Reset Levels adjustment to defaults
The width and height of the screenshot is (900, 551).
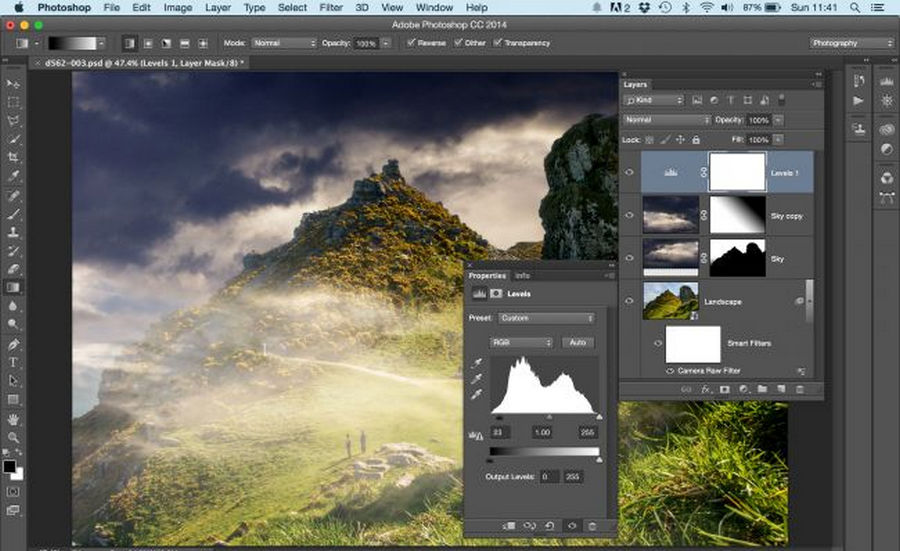(549, 525)
